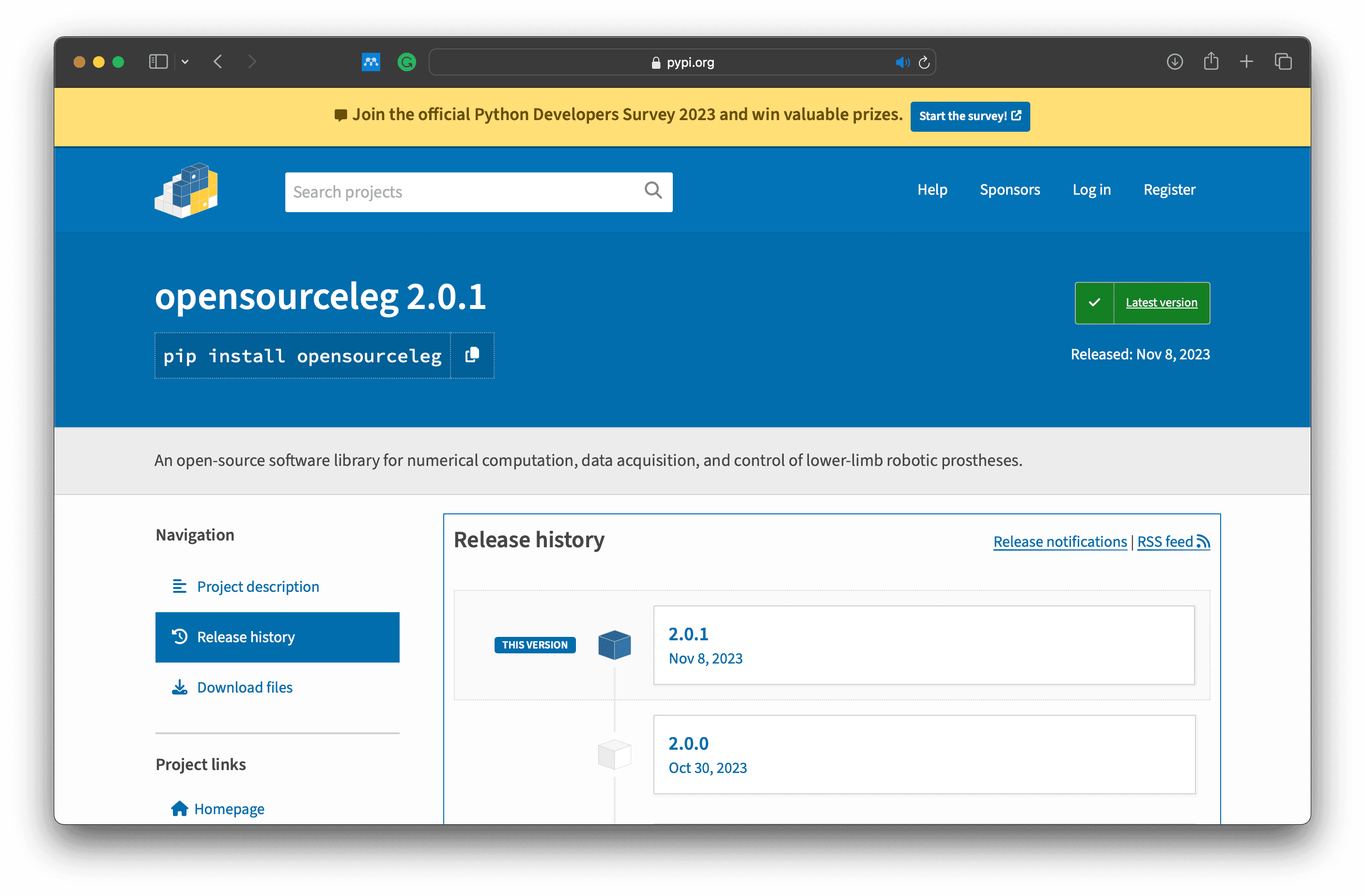Click the pypi.org address bar

pos(682,62)
